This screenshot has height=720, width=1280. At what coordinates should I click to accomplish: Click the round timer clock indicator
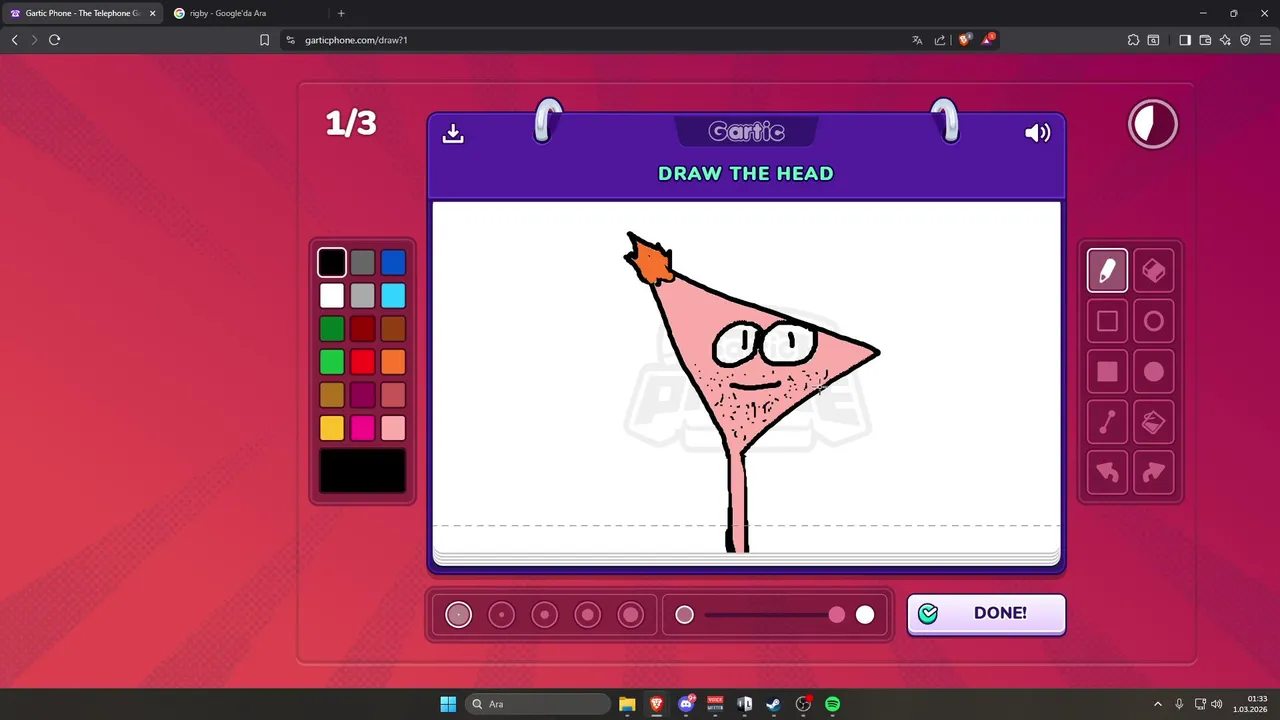click(1153, 124)
